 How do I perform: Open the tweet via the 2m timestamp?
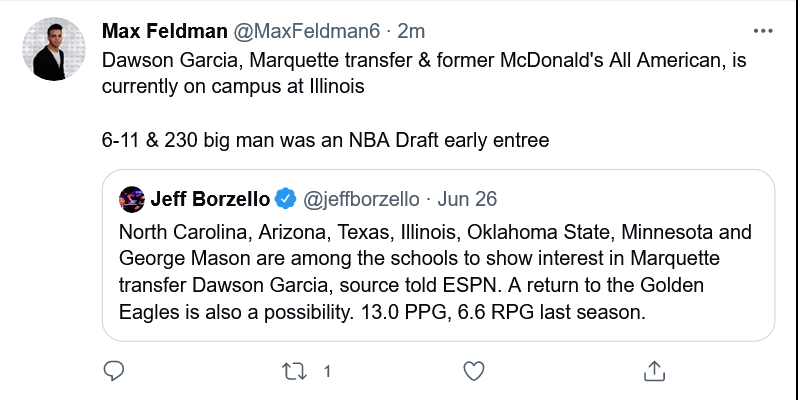point(386,31)
